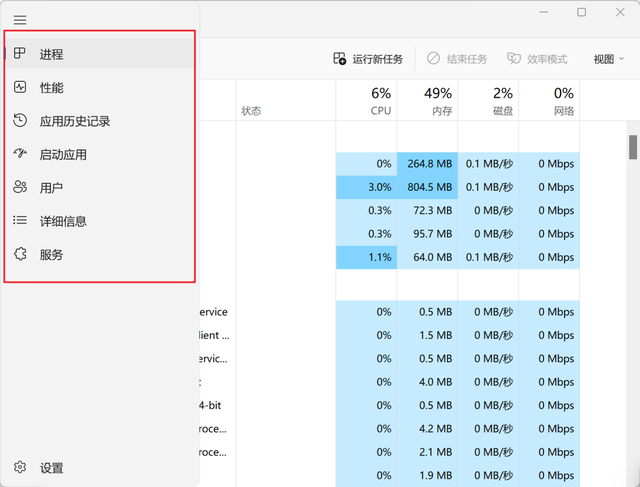Select the 应用历史记录 history icon
This screenshot has width=640, height=487.
[x=20, y=120]
